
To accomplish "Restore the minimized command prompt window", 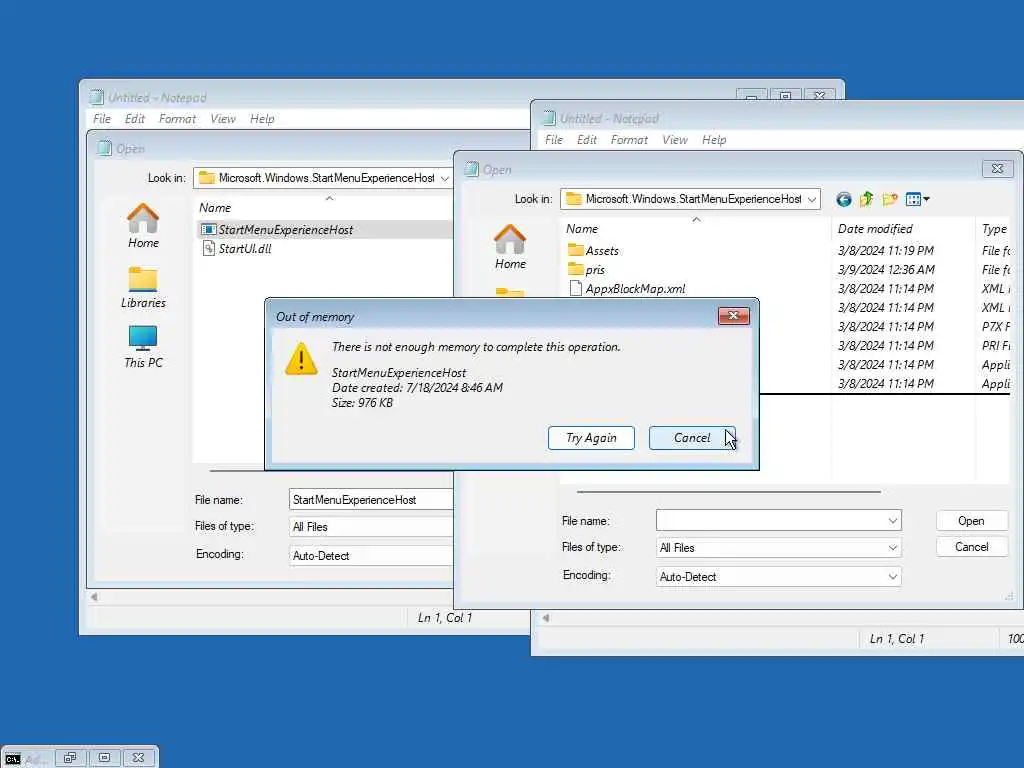I will [71, 758].
